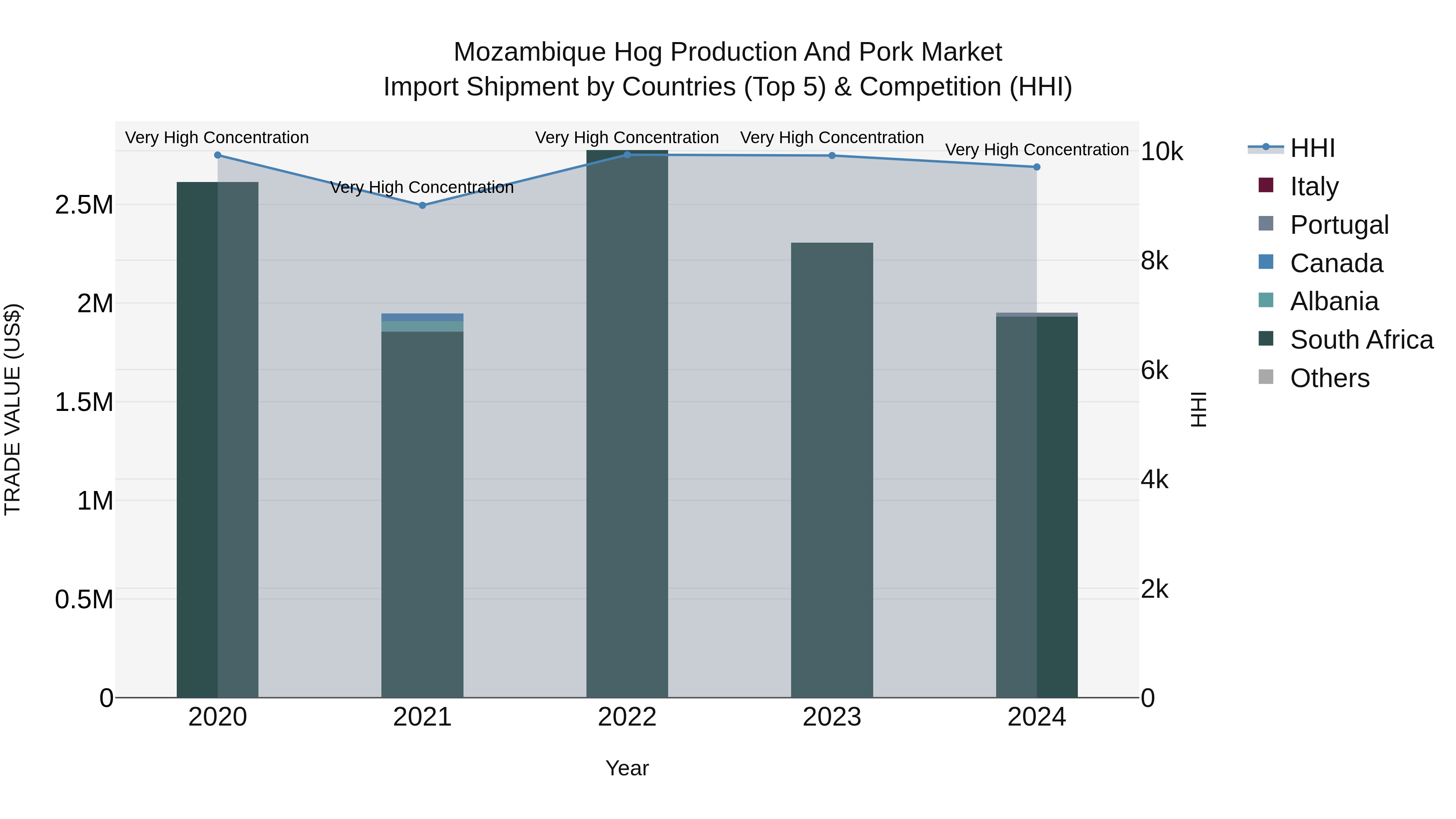Image resolution: width=1456 pixels, height=819 pixels.
Task: Select the 2024 South Africa bar
Action: tap(1037, 507)
